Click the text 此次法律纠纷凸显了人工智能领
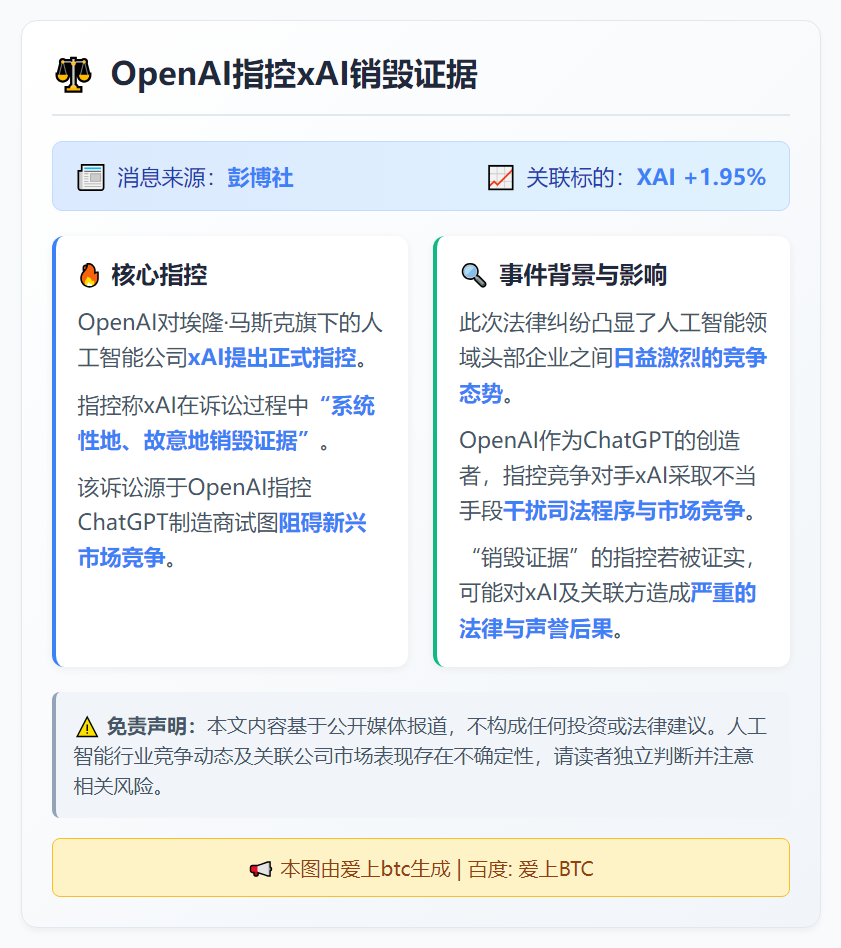The height and width of the screenshot is (948, 841). (613, 322)
